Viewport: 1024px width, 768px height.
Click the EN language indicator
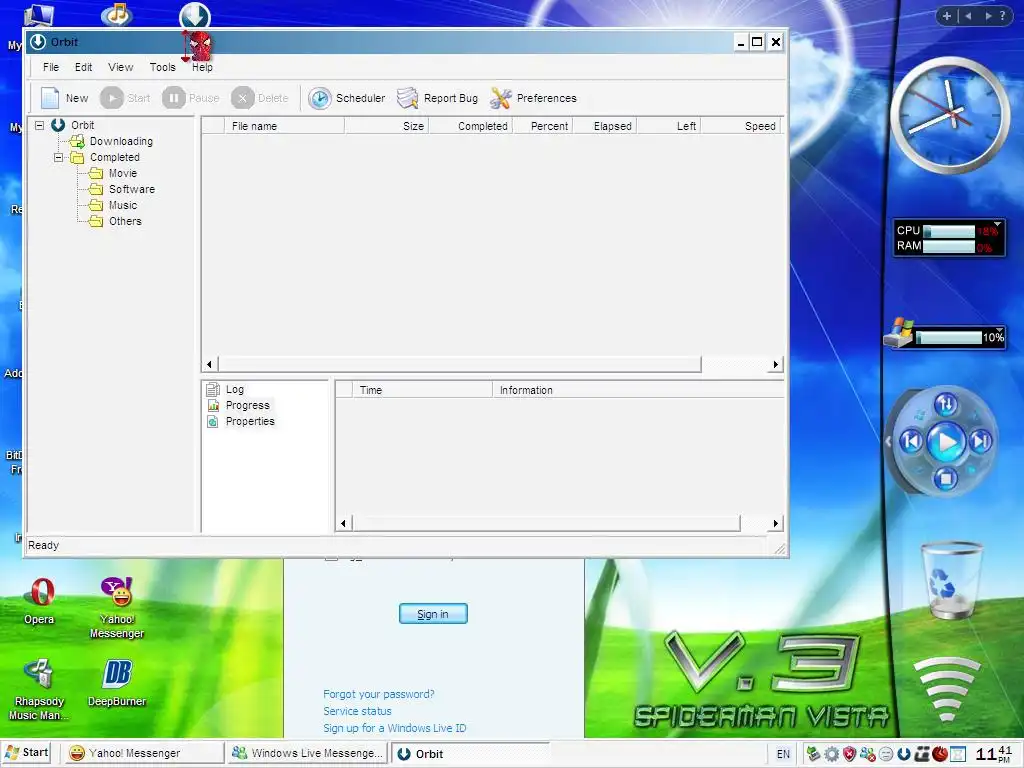(x=783, y=754)
